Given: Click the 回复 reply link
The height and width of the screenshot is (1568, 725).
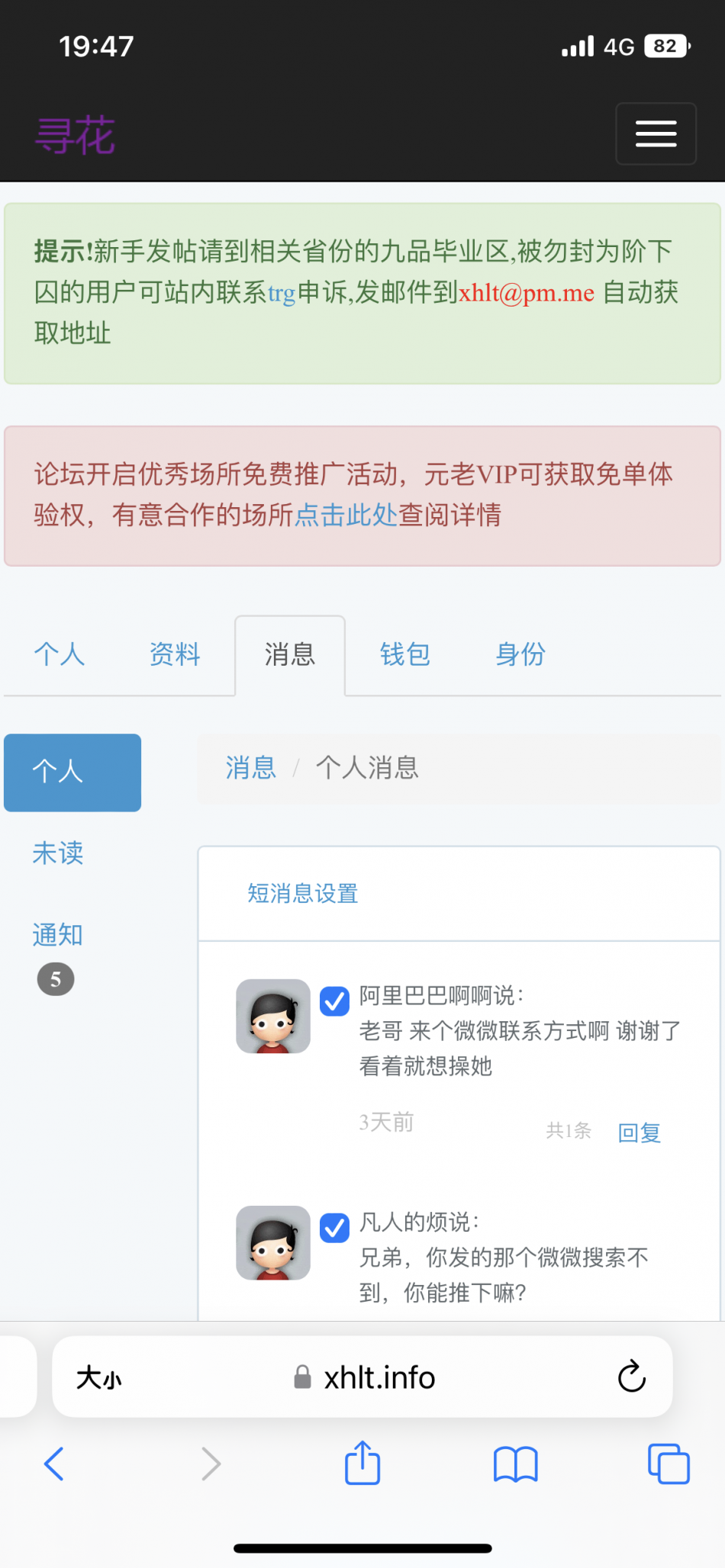Looking at the screenshot, I should pos(639,1133).
